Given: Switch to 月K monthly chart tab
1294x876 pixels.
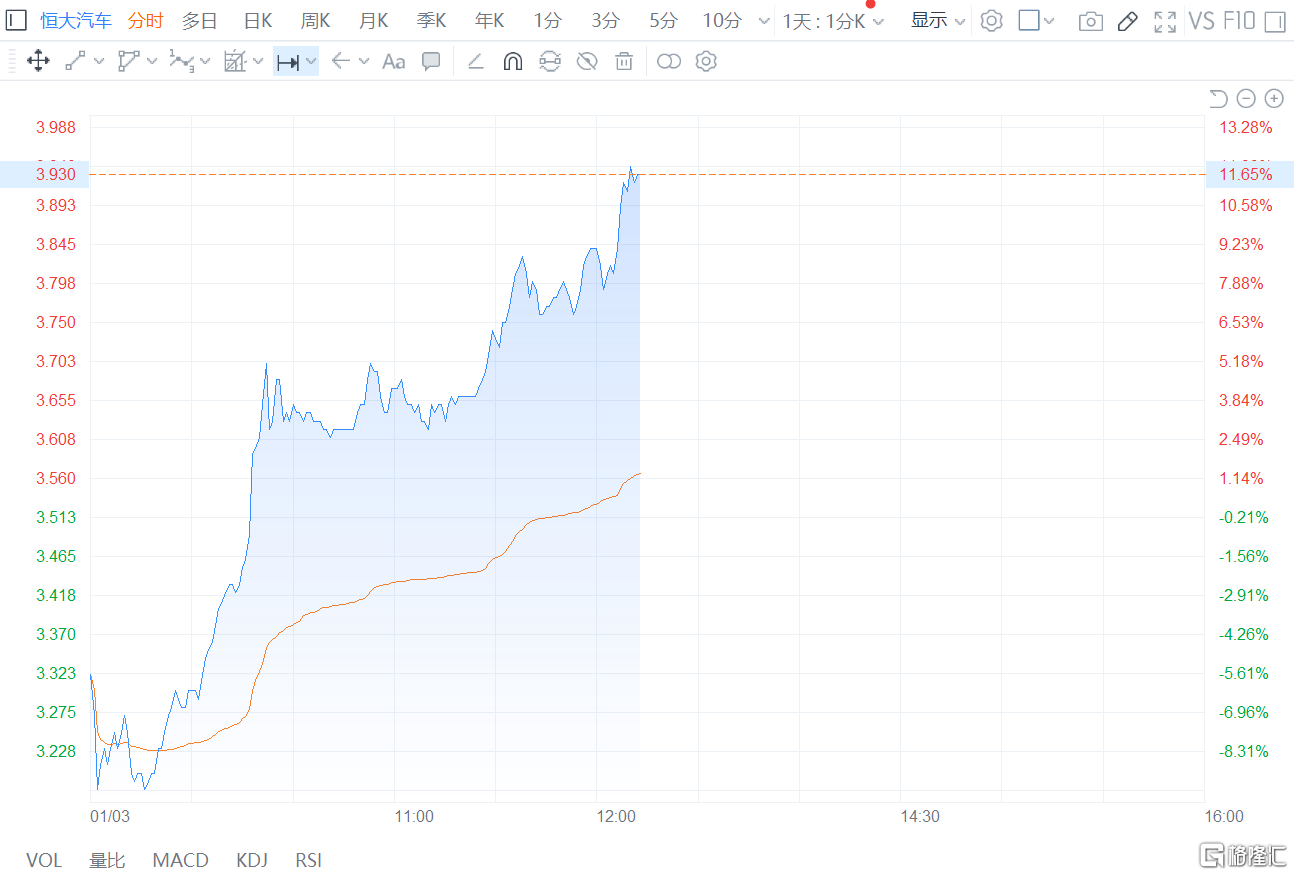Looking at the screenshot, I should [x=374, y=21].
